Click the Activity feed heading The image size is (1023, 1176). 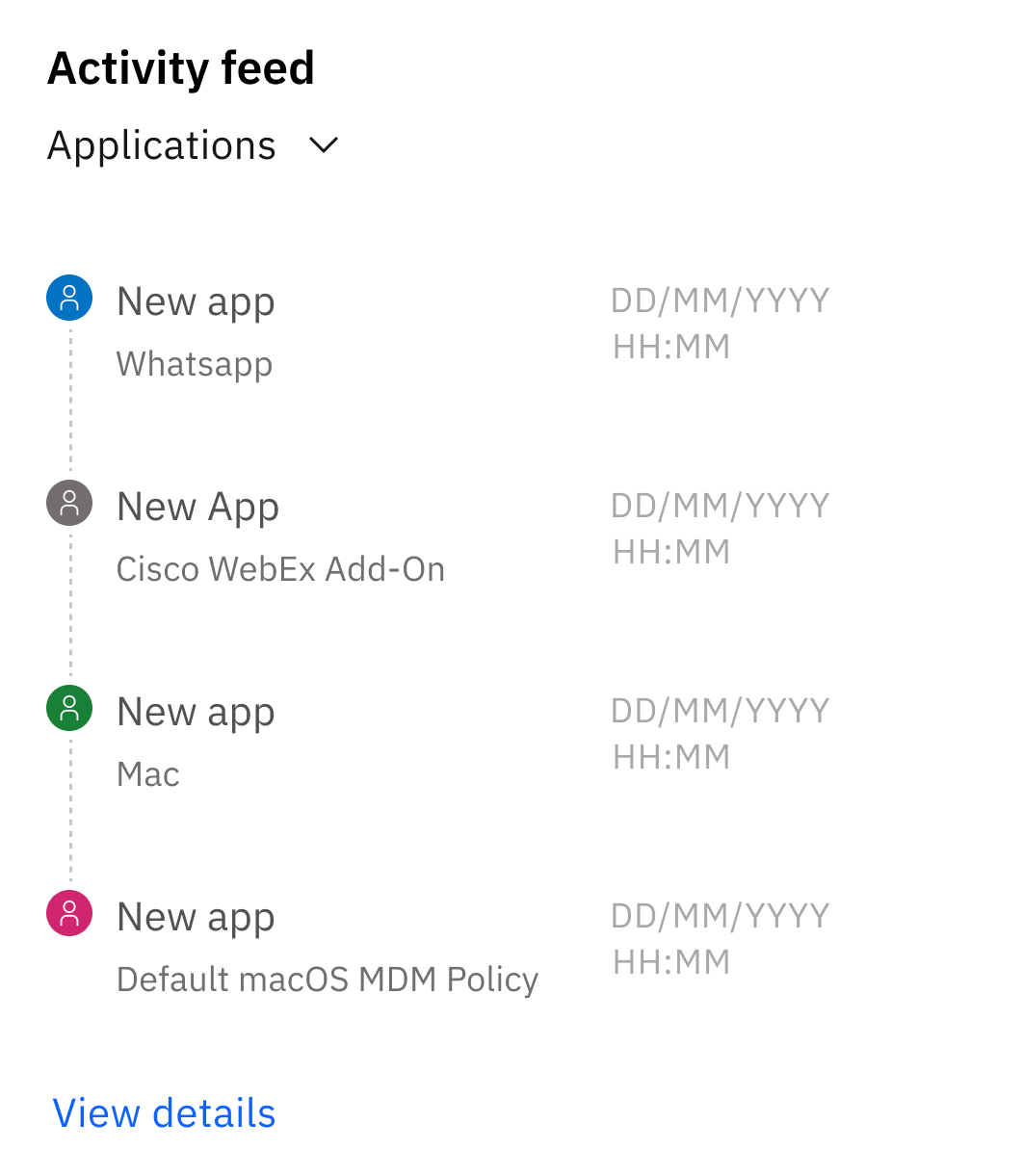click(x=181, y=68)
